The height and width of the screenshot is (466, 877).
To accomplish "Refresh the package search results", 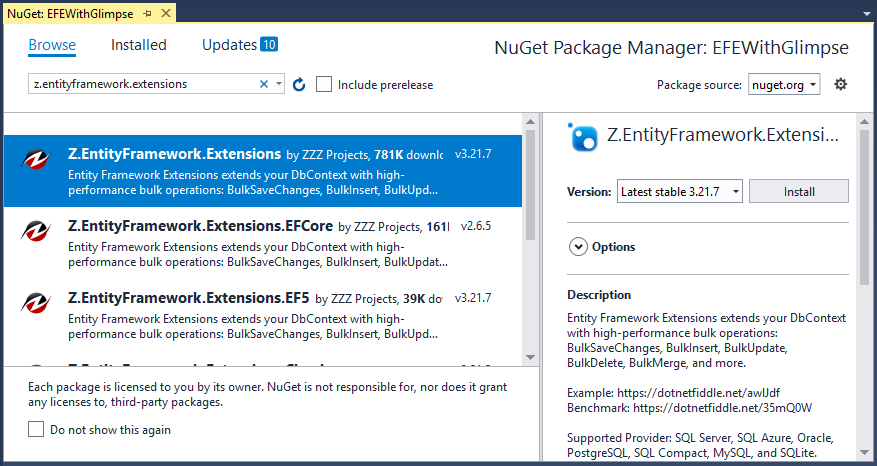I will pyautogui.click(x=299, y=84).
